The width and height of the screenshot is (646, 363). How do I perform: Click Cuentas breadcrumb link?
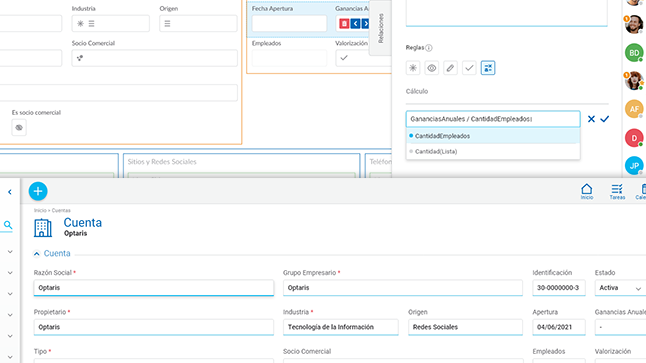coord(61,211)
